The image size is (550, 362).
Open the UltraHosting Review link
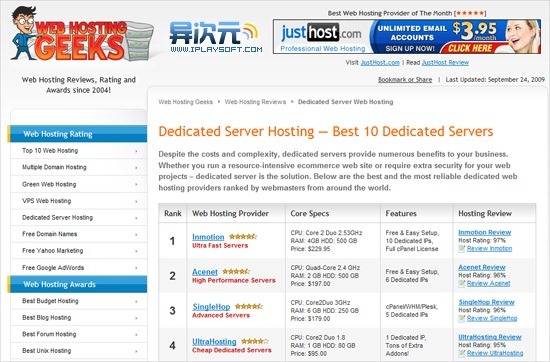click(490, 337)
